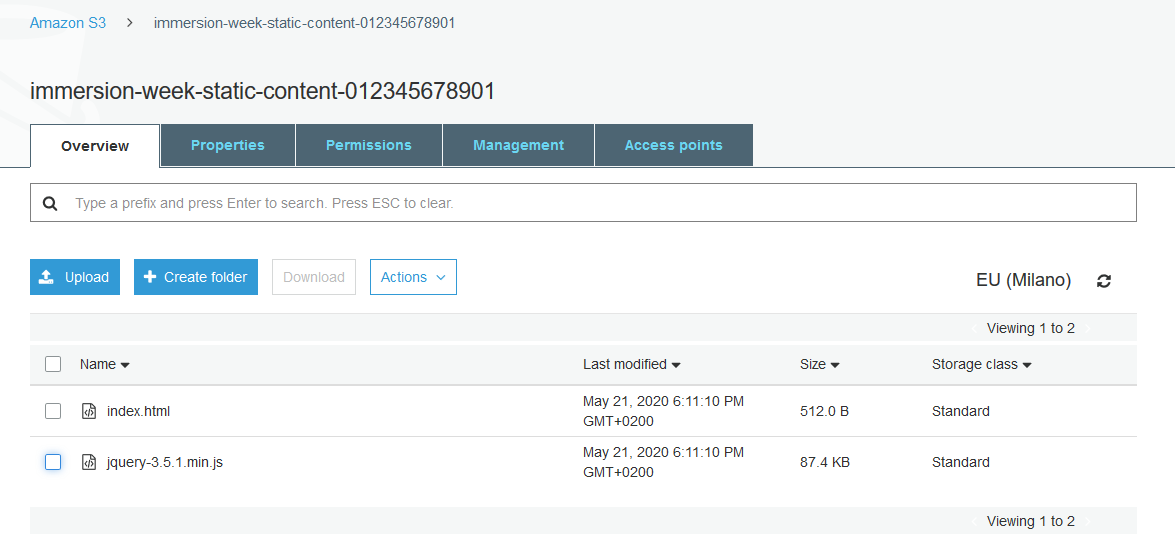
Task: Go to previous page in bottom pager
Action: coord(973,521)
